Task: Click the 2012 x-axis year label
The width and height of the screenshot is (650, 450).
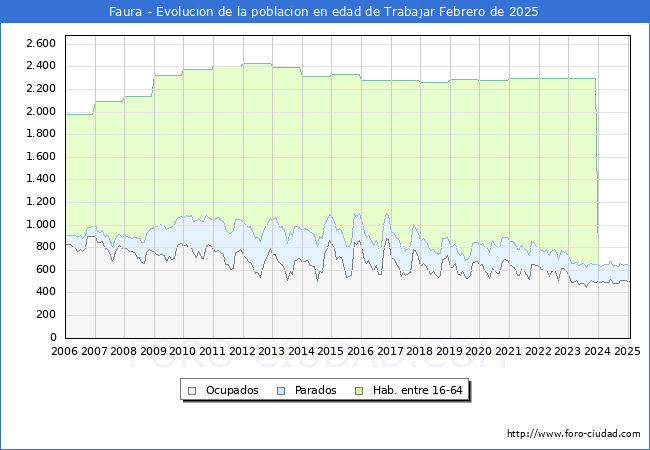Action: (x=242, y=351)
